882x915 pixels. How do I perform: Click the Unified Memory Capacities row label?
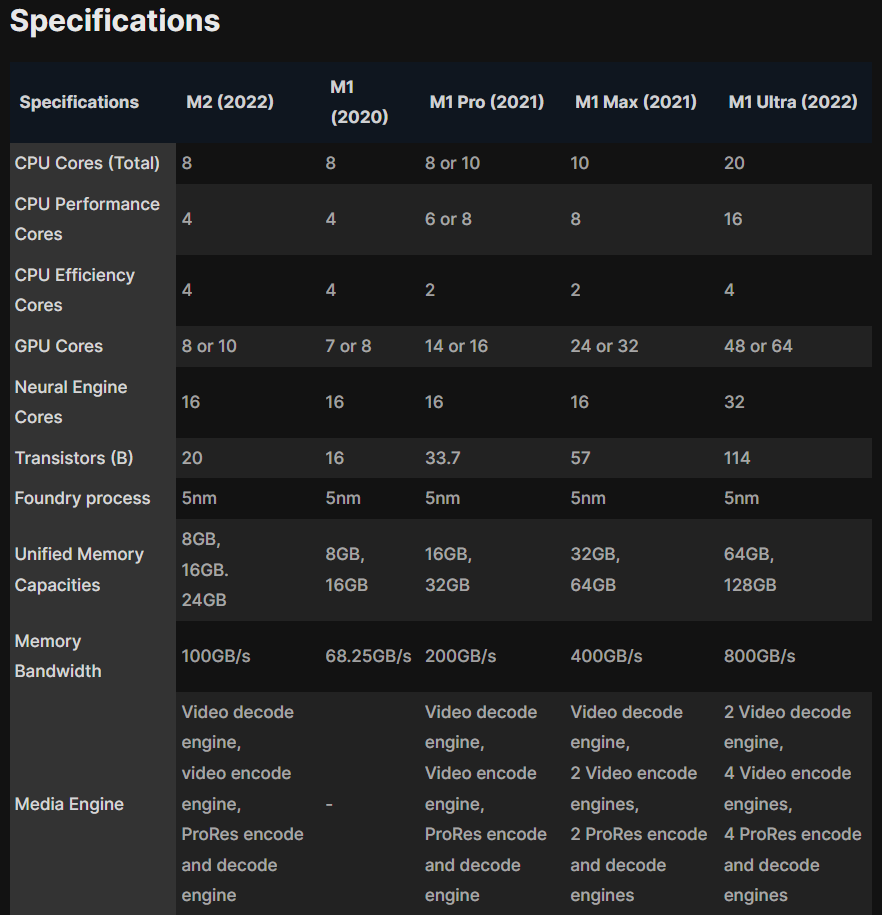(79, 569)
